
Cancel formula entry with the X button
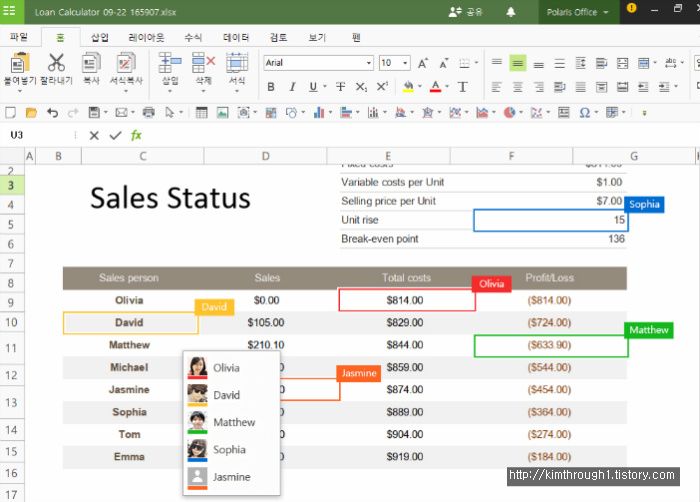[x=94, y=135]
